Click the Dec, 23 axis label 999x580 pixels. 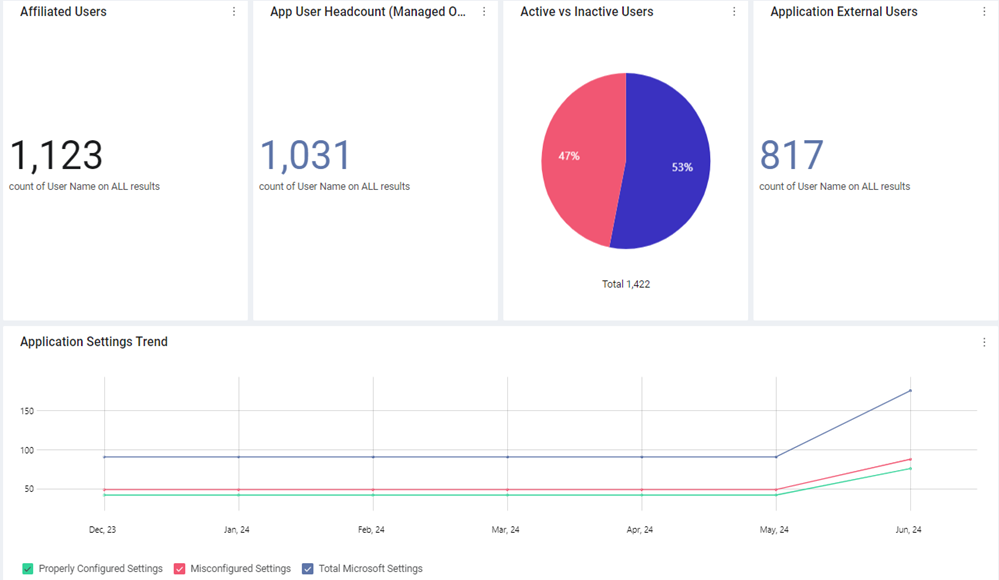[102, 530]
